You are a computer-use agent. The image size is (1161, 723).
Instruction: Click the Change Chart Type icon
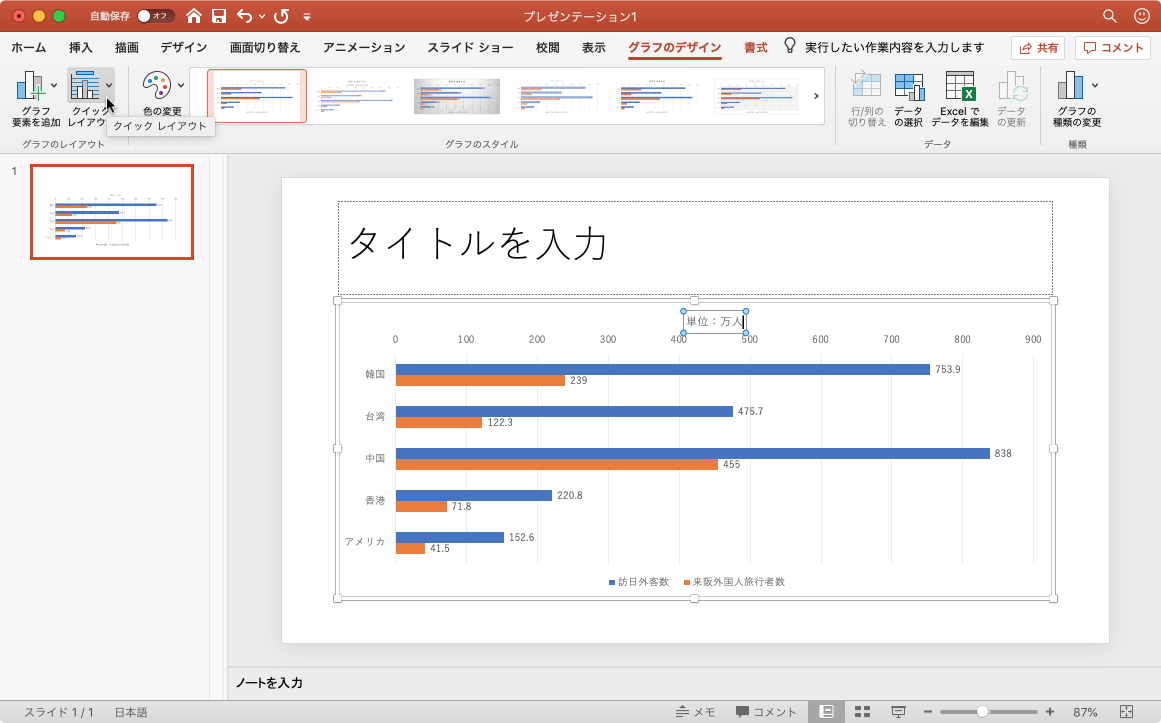click(1071, 86)
